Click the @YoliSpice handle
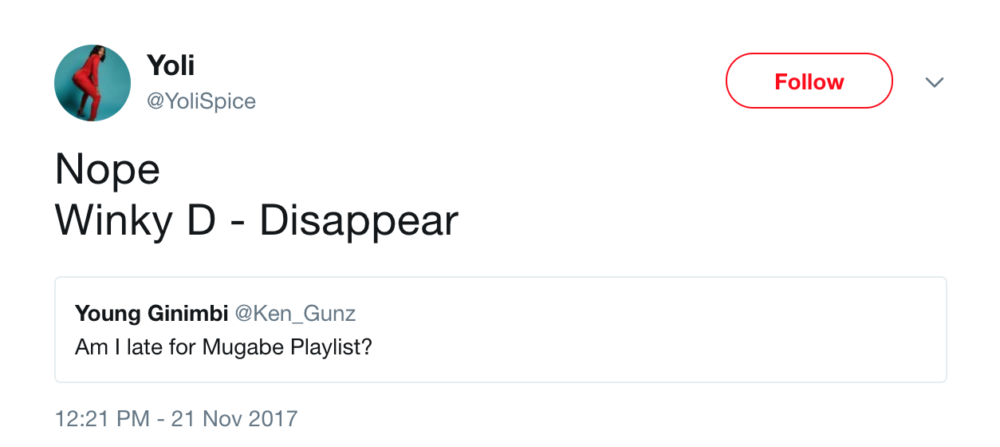This screenshot has width=1000, height=447. [x=201, y=101]
